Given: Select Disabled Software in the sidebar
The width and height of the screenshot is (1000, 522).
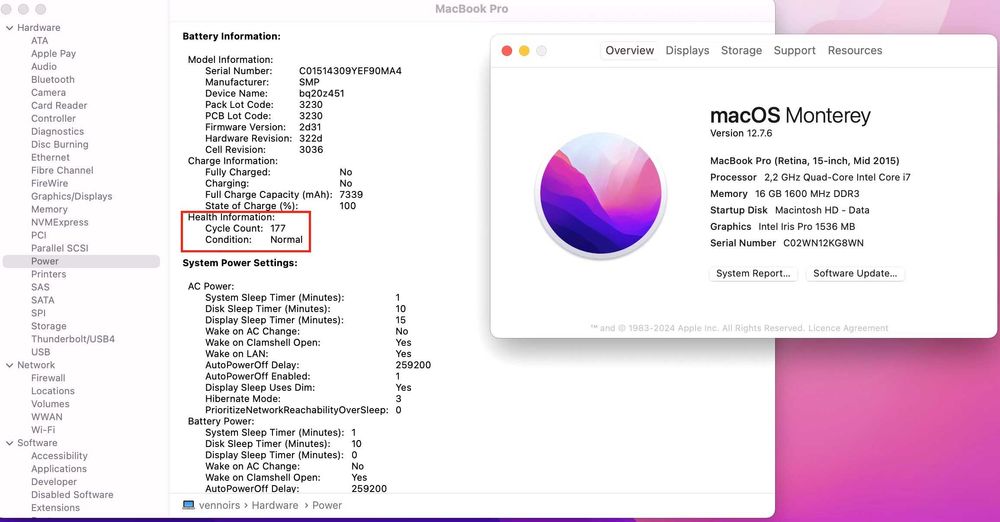Looking at the screenshot, I should (x=72, y=495).
